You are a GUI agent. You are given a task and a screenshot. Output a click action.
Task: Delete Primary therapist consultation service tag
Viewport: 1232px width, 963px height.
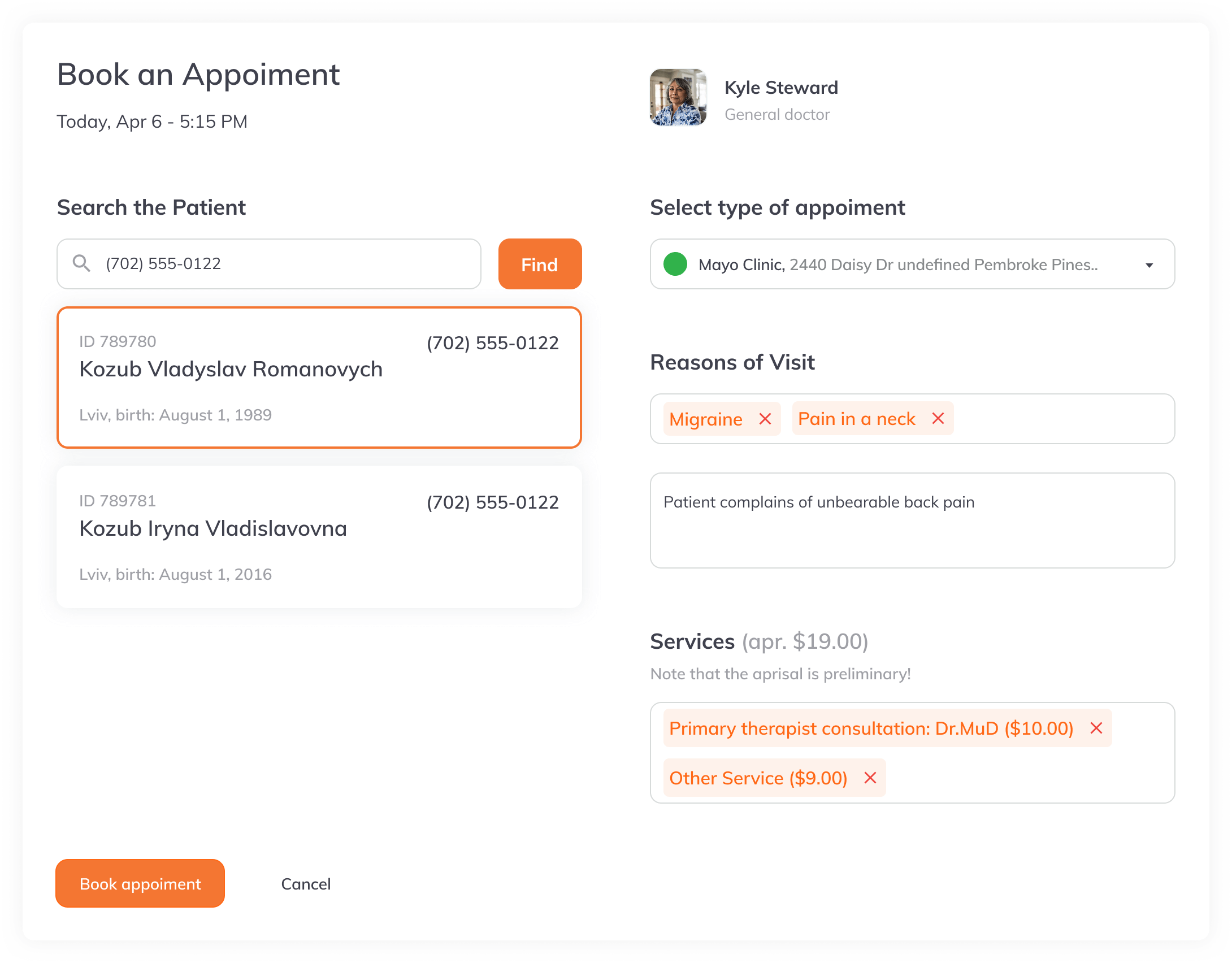click(x=1096, y=728)
